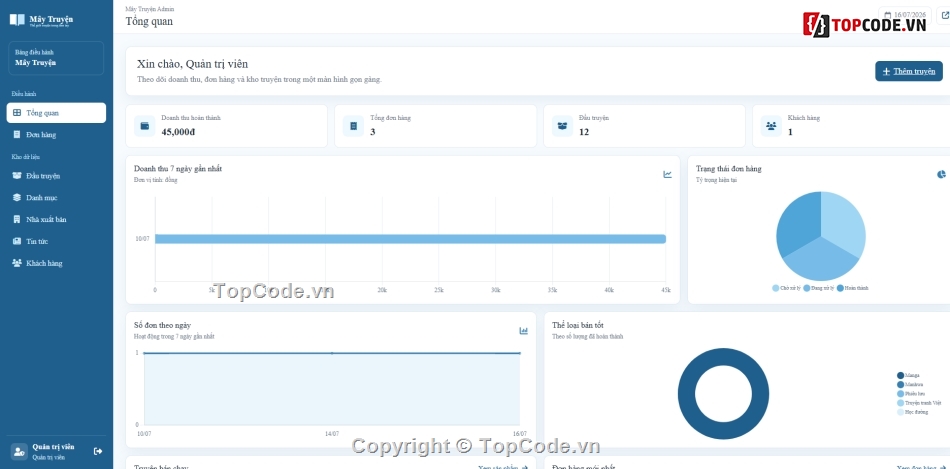Image resolution: width=950 pixels, height=469 pixels.
Task: Toggle the Phiêu lưu legend entry
Action: click(911, 394)
